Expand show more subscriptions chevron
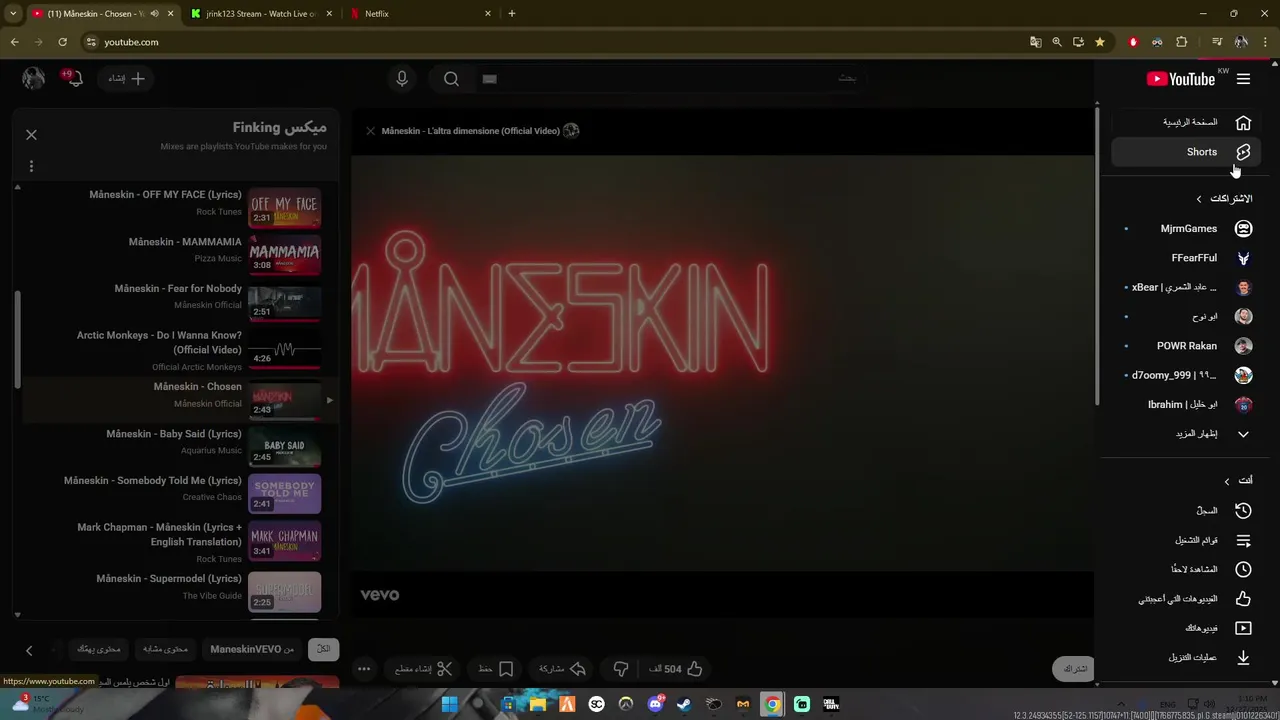 1243,434
